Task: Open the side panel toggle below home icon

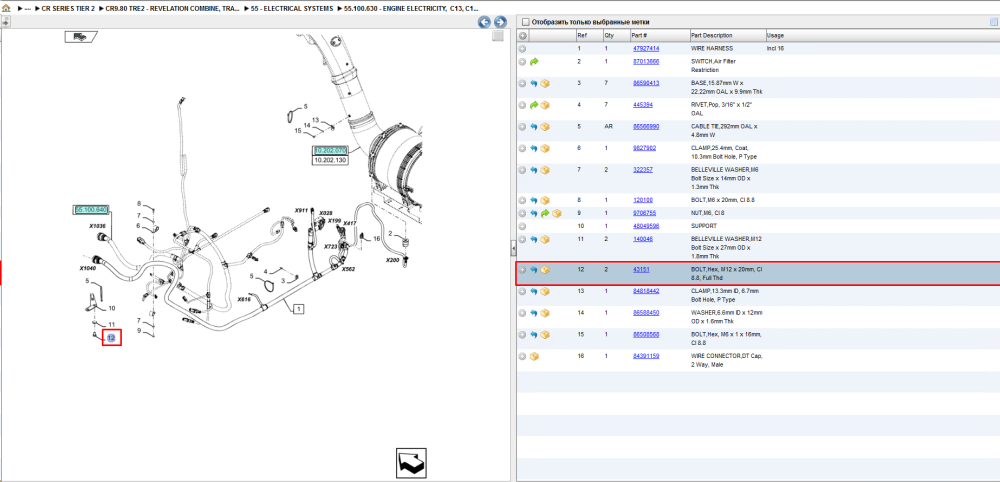Action: pos(5,22)
